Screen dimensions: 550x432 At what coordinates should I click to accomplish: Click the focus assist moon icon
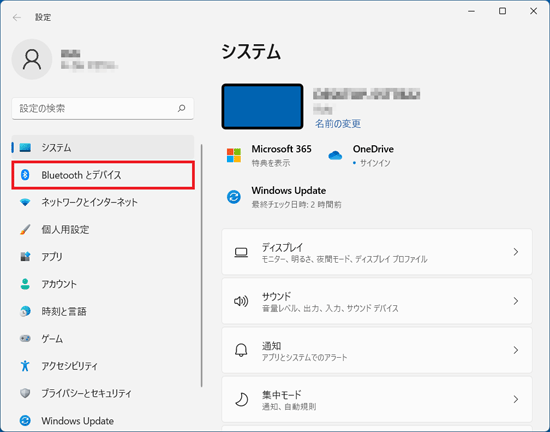coord(241,399)
